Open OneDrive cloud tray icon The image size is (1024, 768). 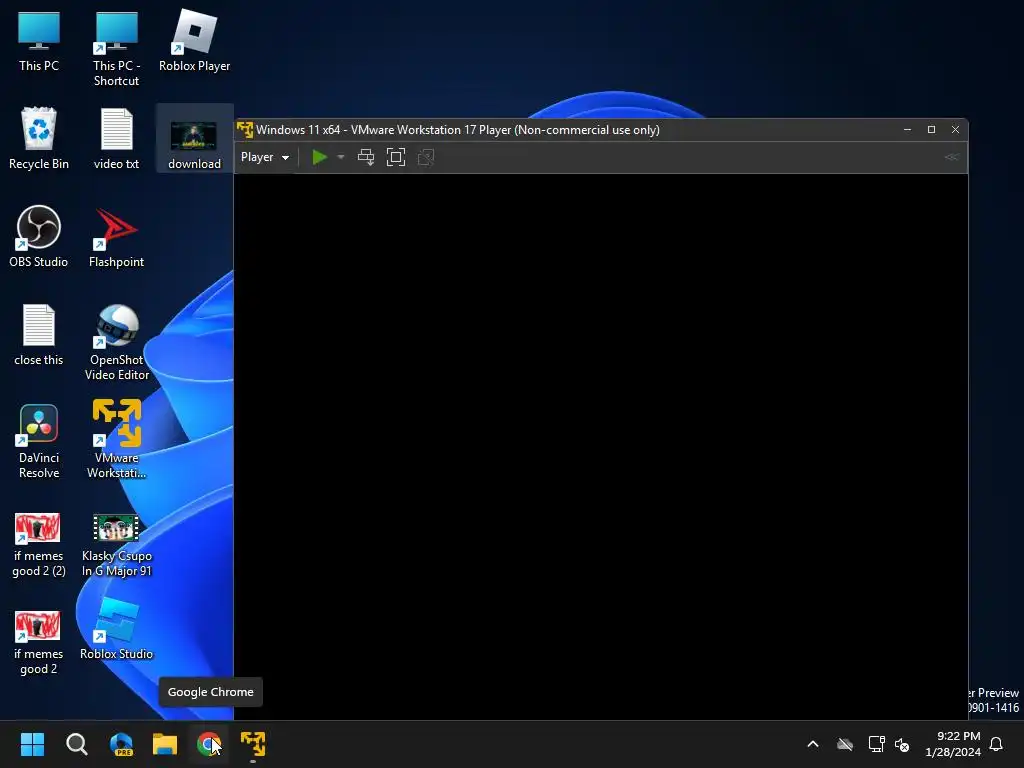(x=845, y=744)
